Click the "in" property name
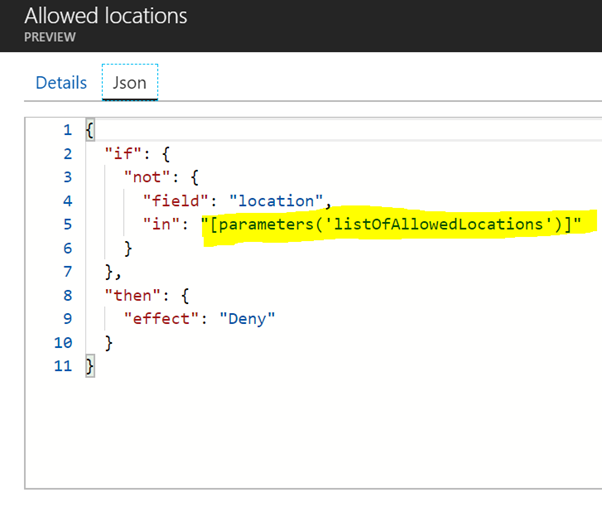602x512 pixels. pos(161,224)
